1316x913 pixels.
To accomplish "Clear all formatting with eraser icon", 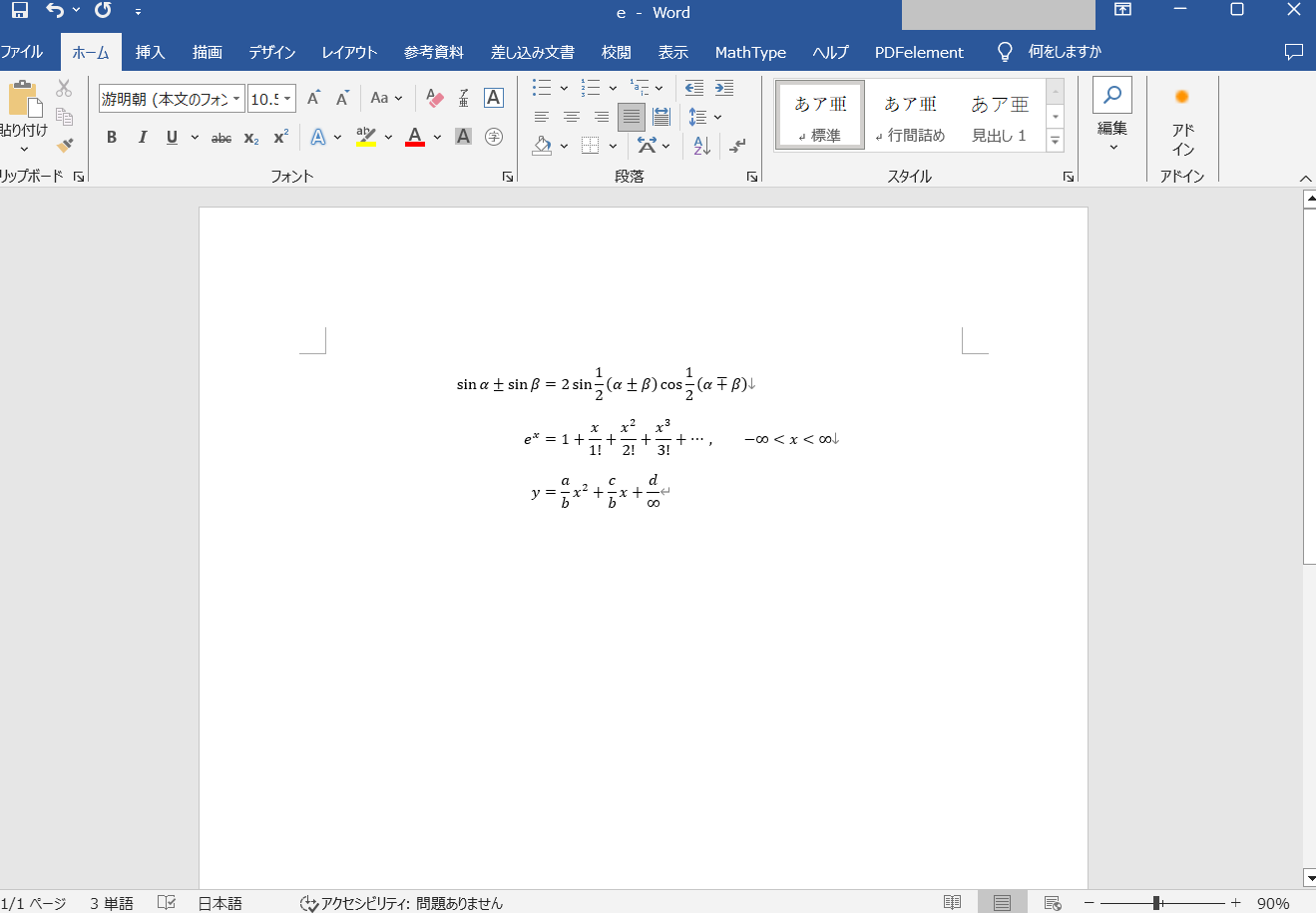I will click(434, 98).
